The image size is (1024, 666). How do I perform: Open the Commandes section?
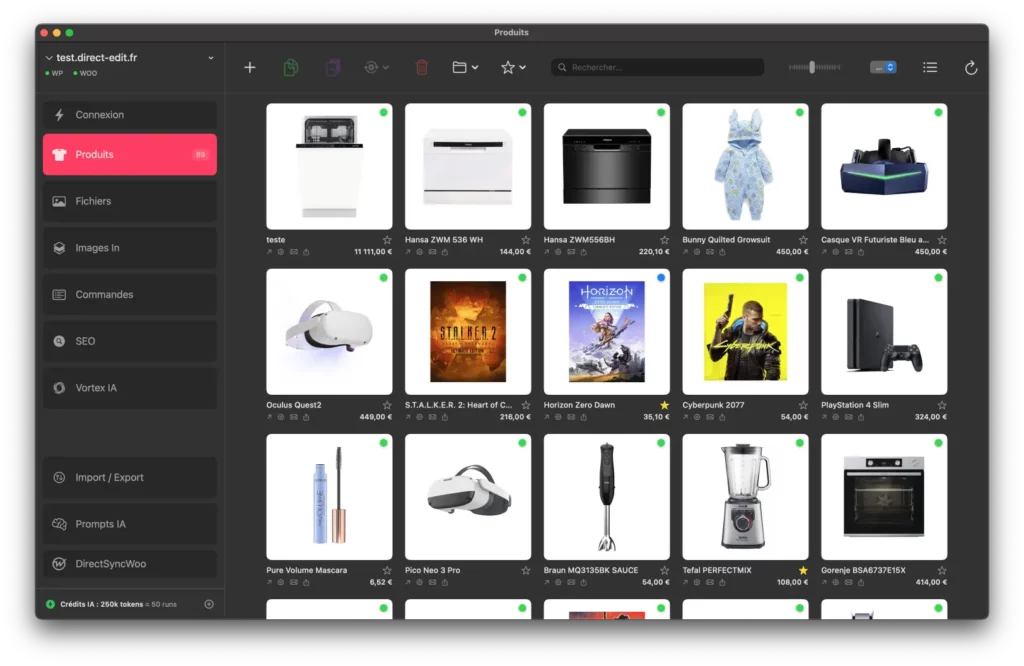(x=130, y=294)
